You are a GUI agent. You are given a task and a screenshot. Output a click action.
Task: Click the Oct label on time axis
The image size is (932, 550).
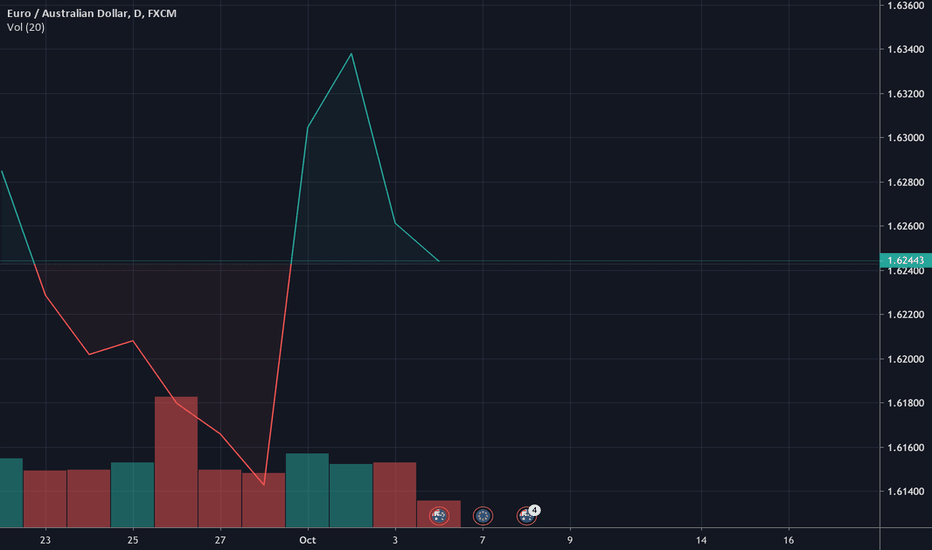pyautogui.click(x=307, y=540)
